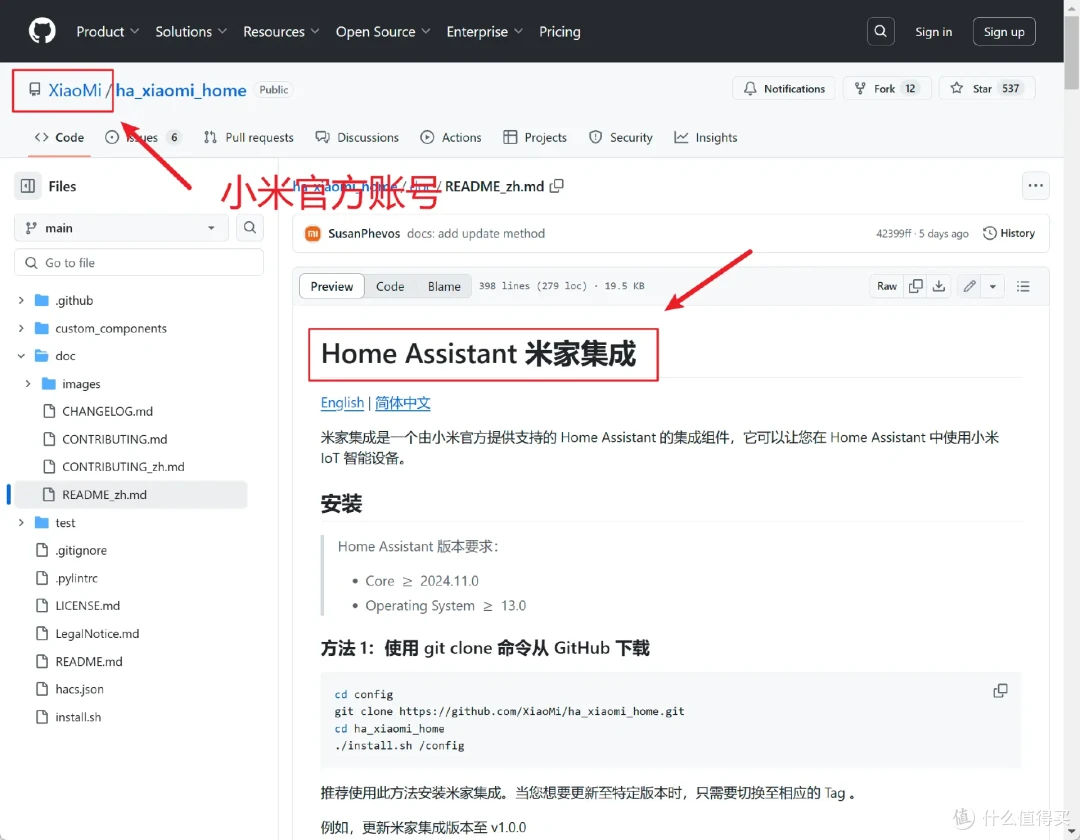Go to Pricing page

coord(559,32)
